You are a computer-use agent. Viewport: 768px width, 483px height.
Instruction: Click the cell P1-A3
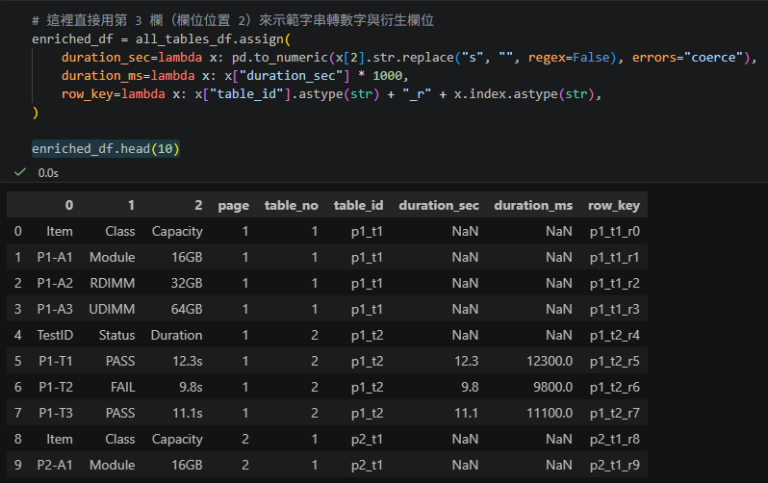[x=55, y=309]
